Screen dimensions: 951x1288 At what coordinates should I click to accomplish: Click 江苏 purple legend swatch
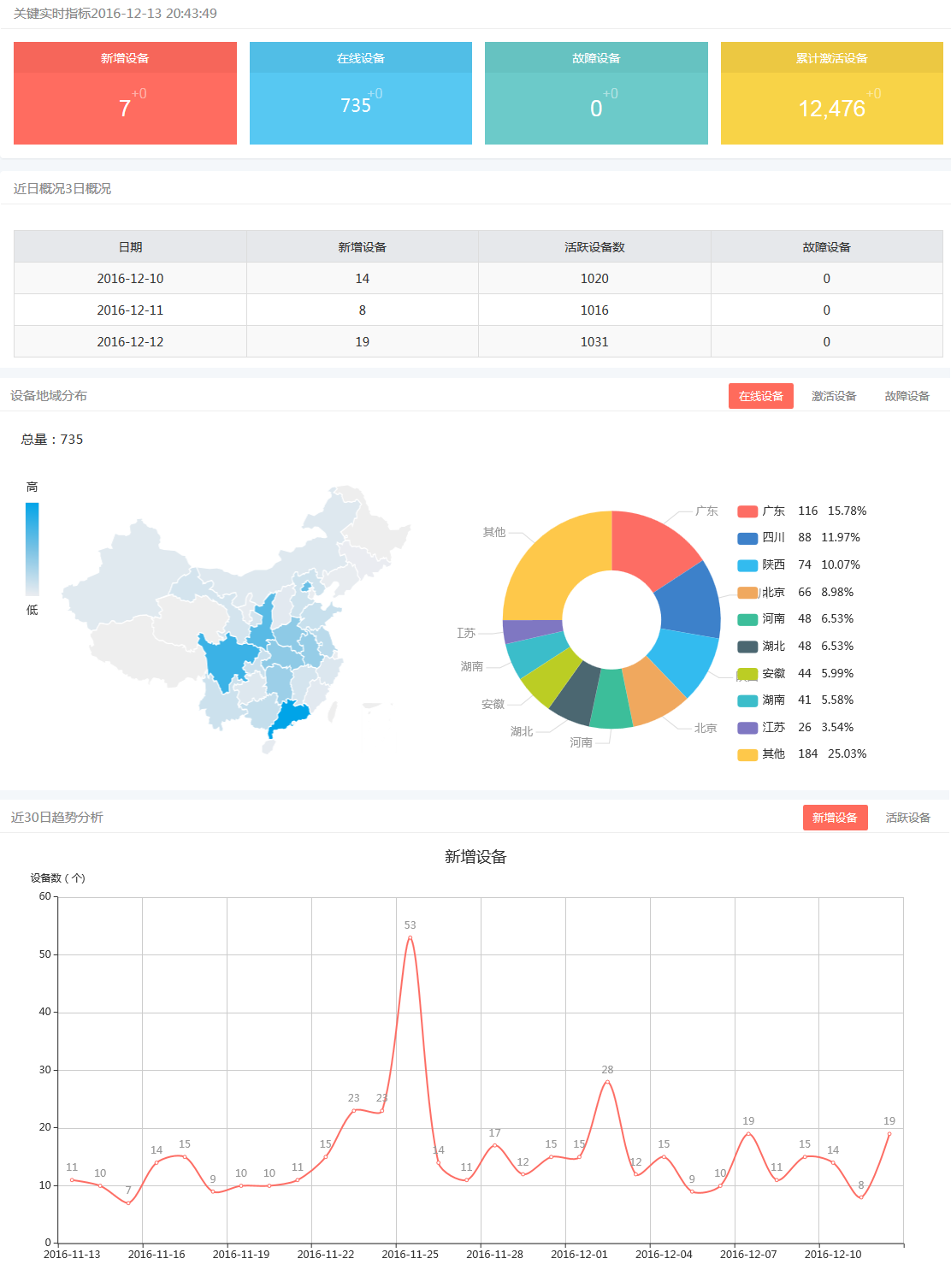pyautogui.click(x=747, y=728)
